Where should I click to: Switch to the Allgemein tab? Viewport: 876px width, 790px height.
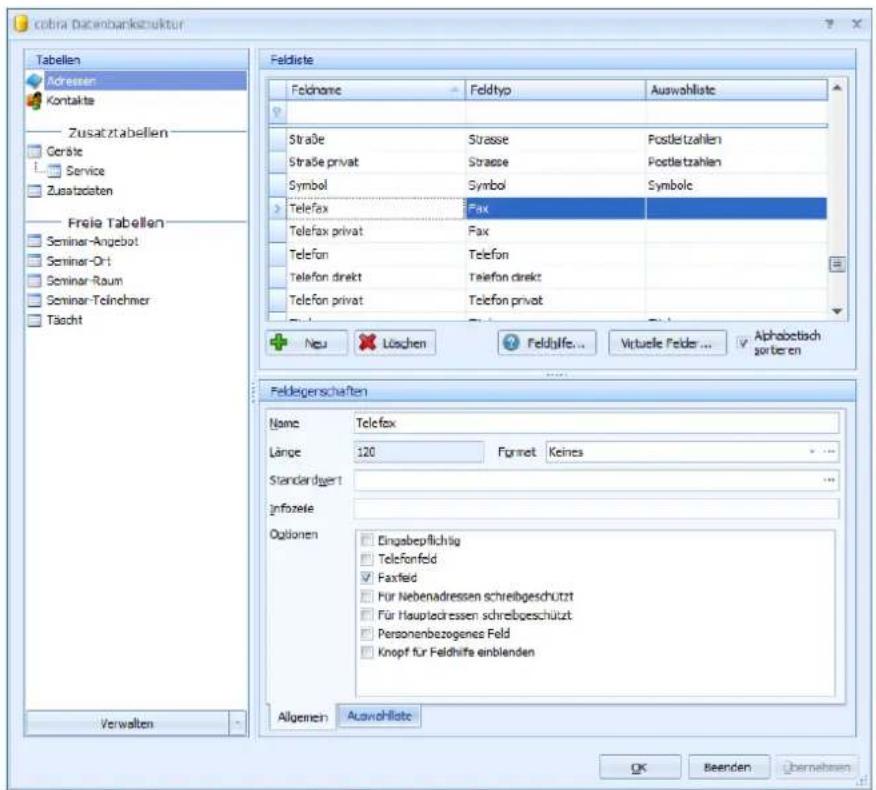pyautogui.click(x=302, y=717)
